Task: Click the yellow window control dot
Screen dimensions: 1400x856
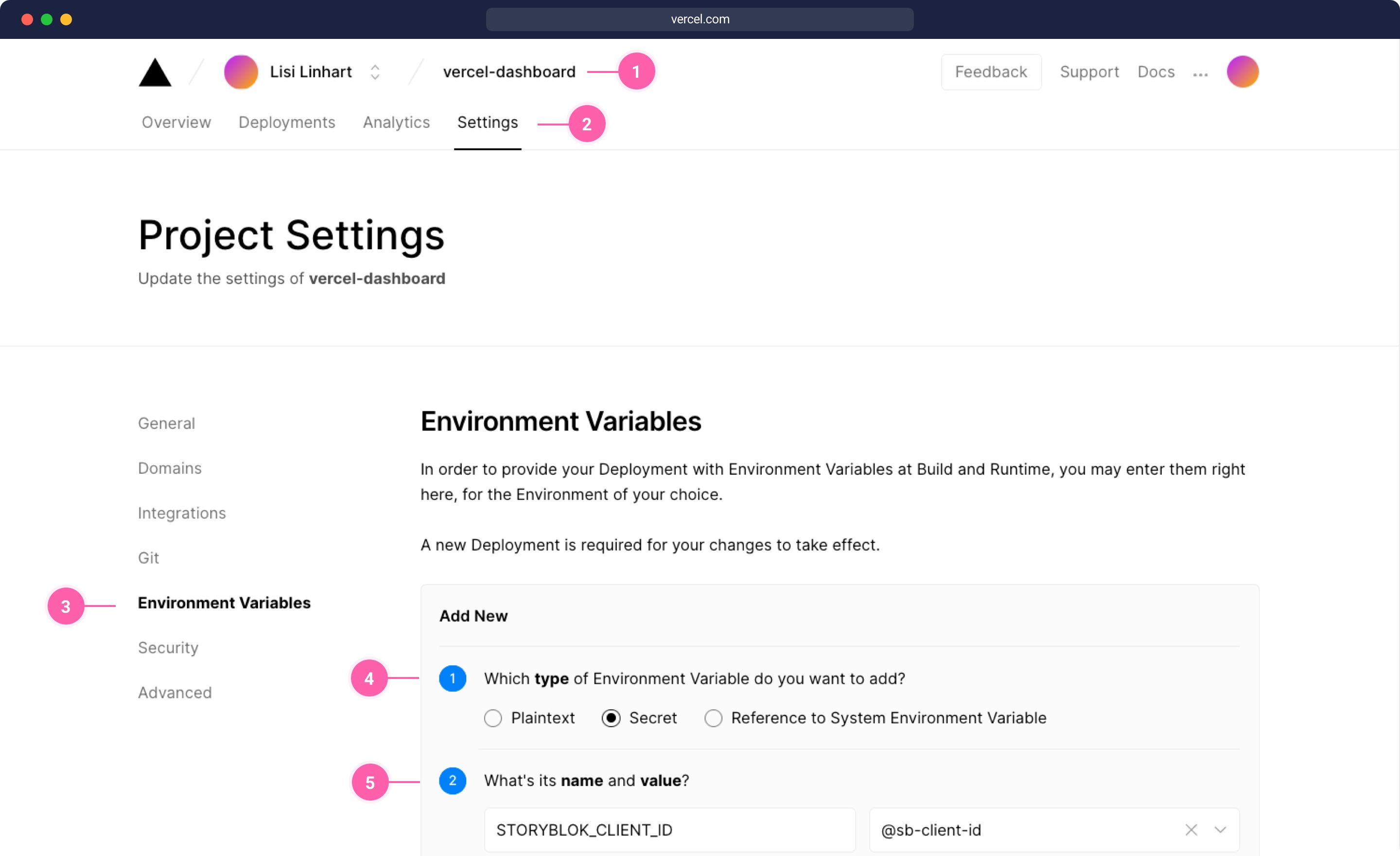Action: (66, 19)
